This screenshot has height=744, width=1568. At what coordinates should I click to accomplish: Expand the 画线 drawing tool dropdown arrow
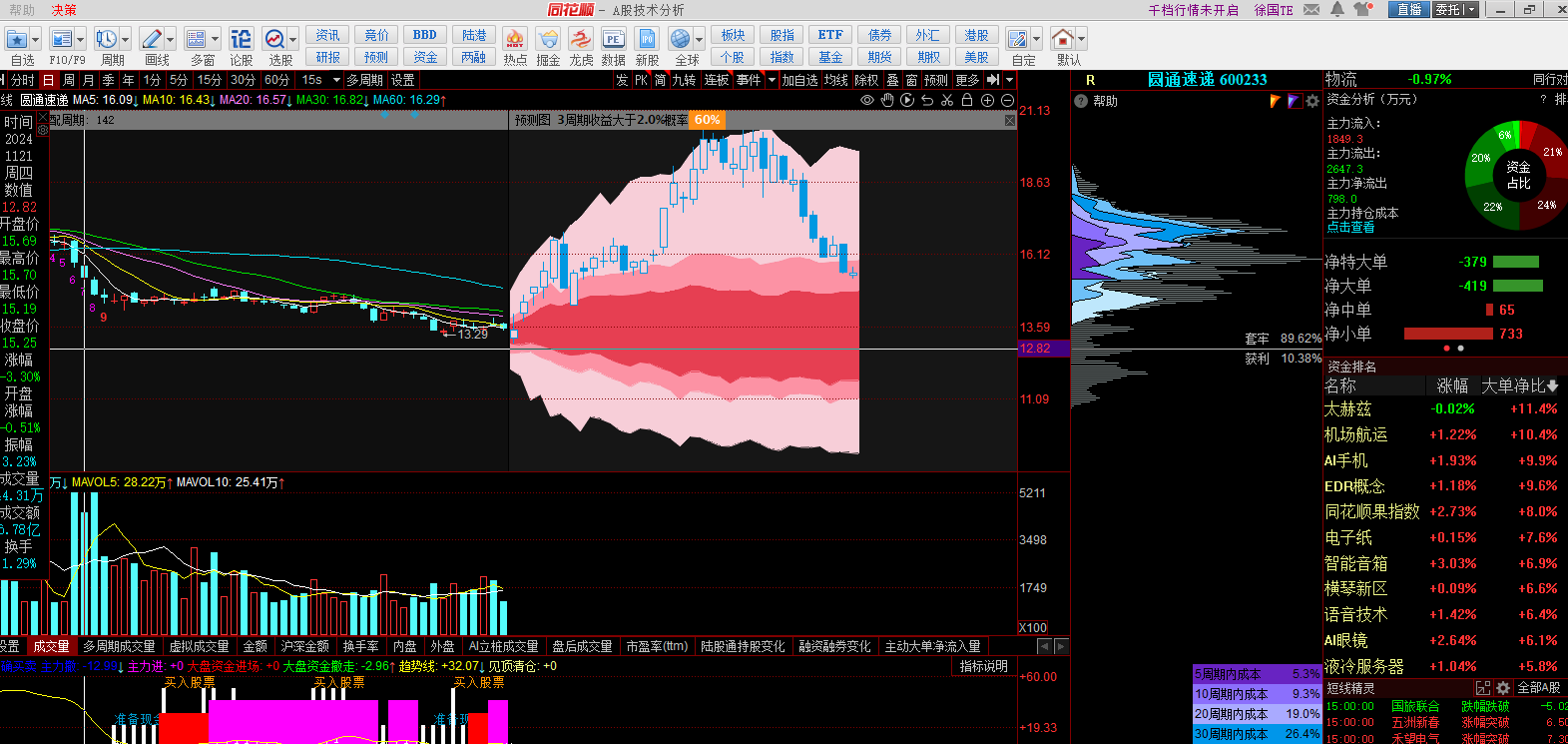171,40
